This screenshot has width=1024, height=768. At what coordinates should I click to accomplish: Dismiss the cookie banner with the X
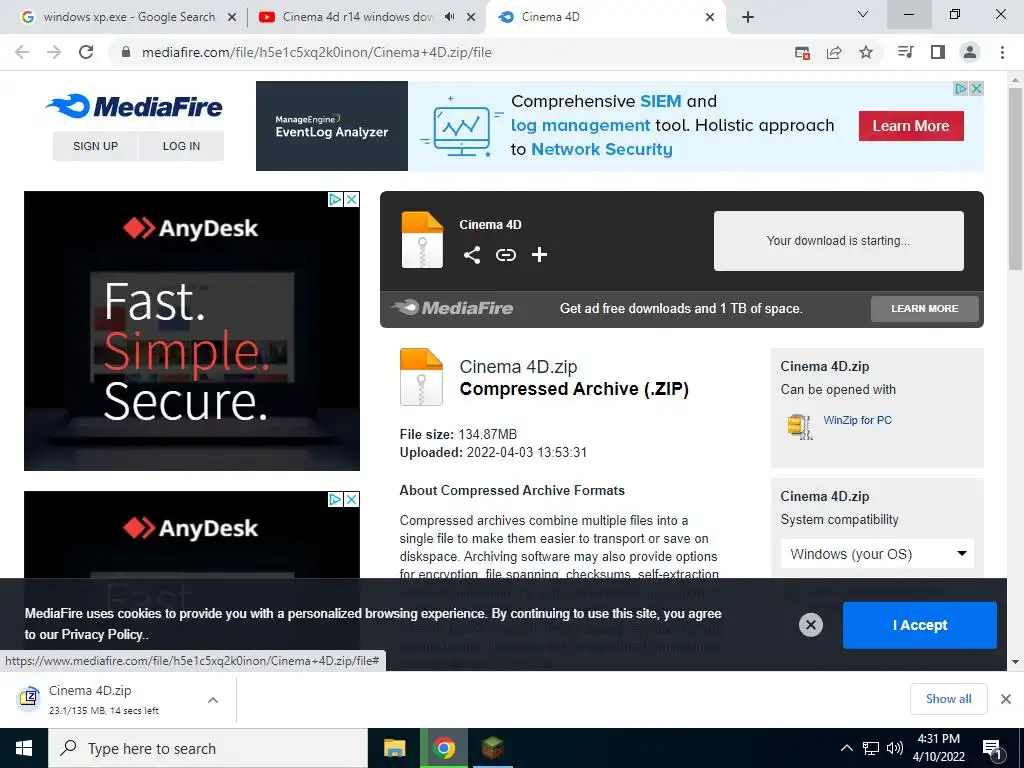click(810, 625)
